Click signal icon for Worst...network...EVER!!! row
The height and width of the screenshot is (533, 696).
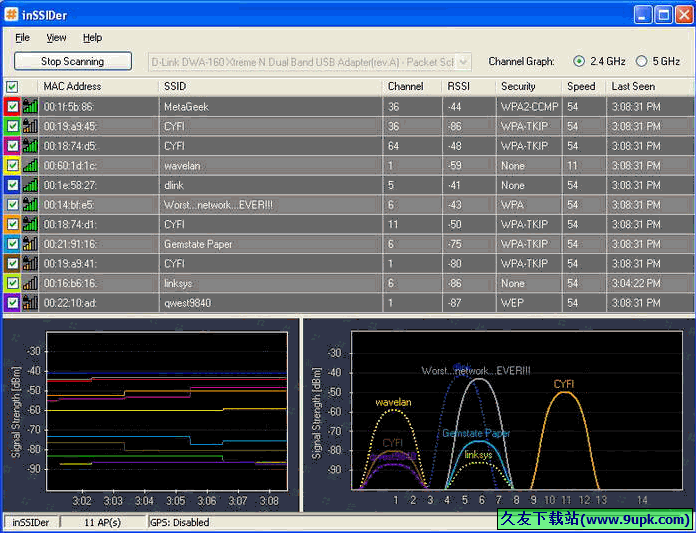click(x=30, y=205)
